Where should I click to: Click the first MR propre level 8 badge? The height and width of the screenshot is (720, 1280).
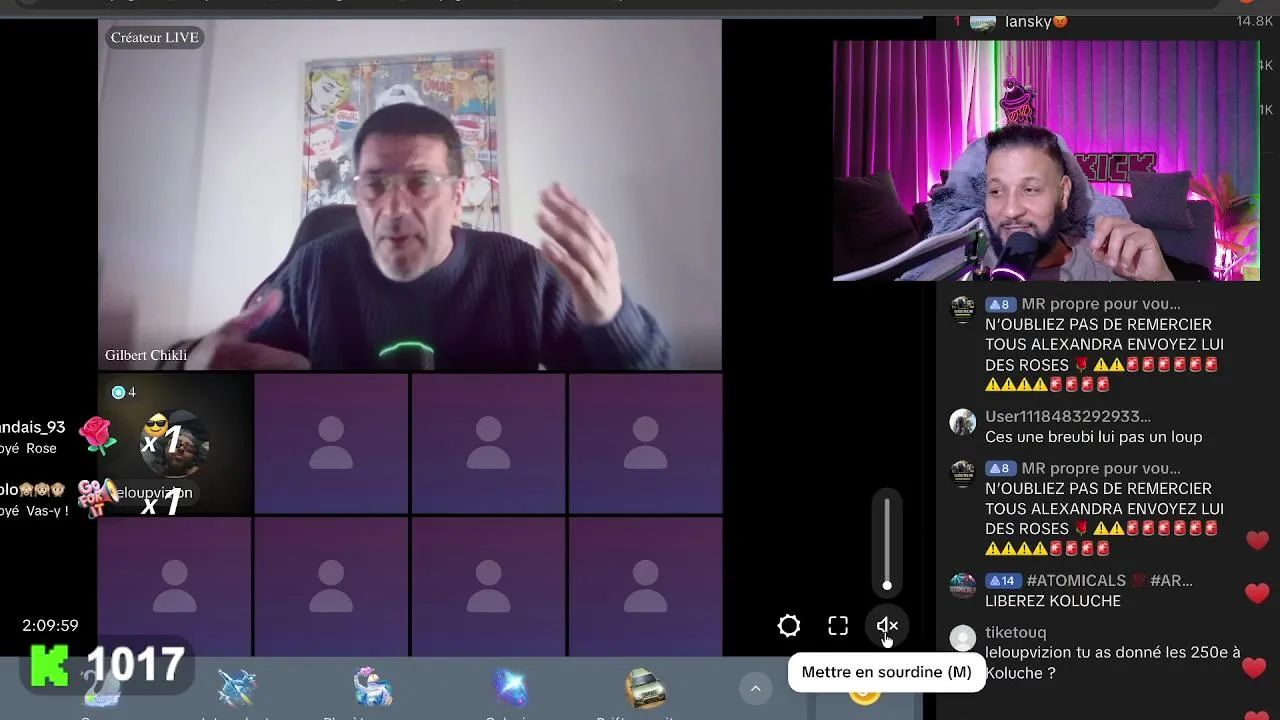[999, 305]
